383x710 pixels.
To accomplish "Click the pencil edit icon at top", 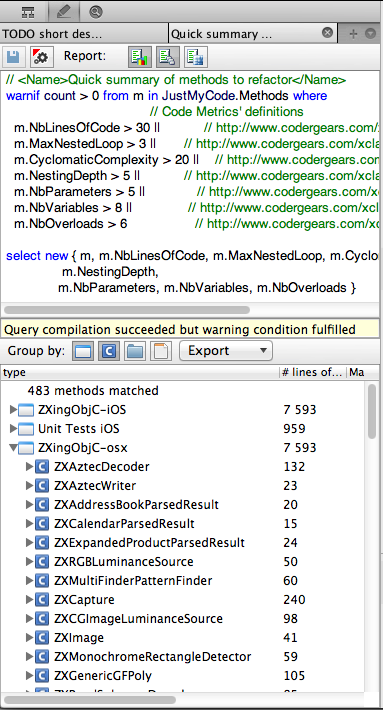I will (62, 12).
